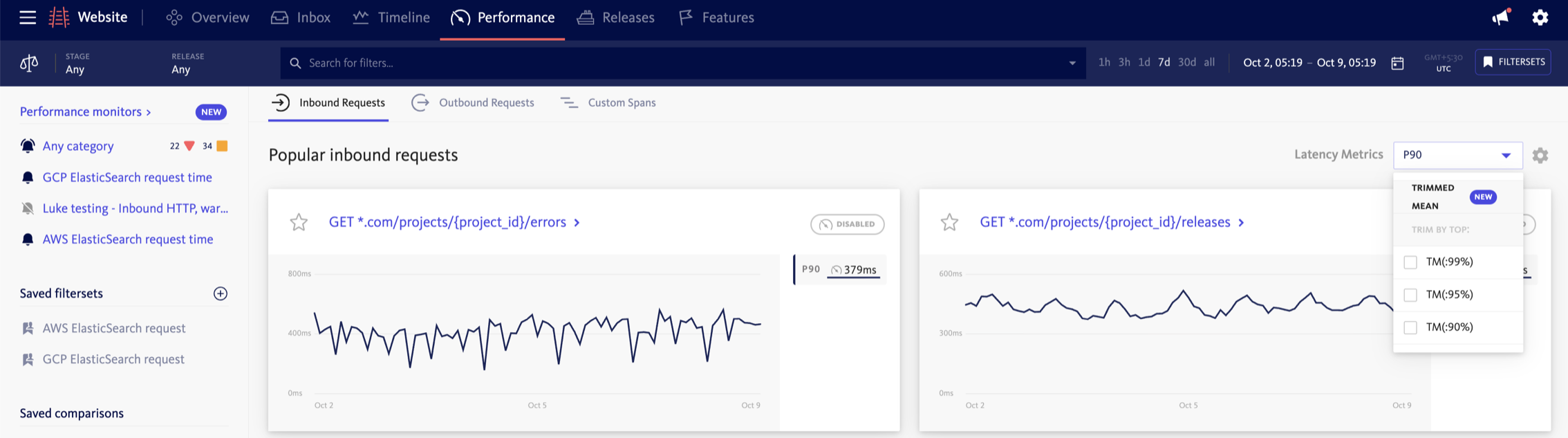
Task: Select the 3h time range
Action: coord(1124,62)
